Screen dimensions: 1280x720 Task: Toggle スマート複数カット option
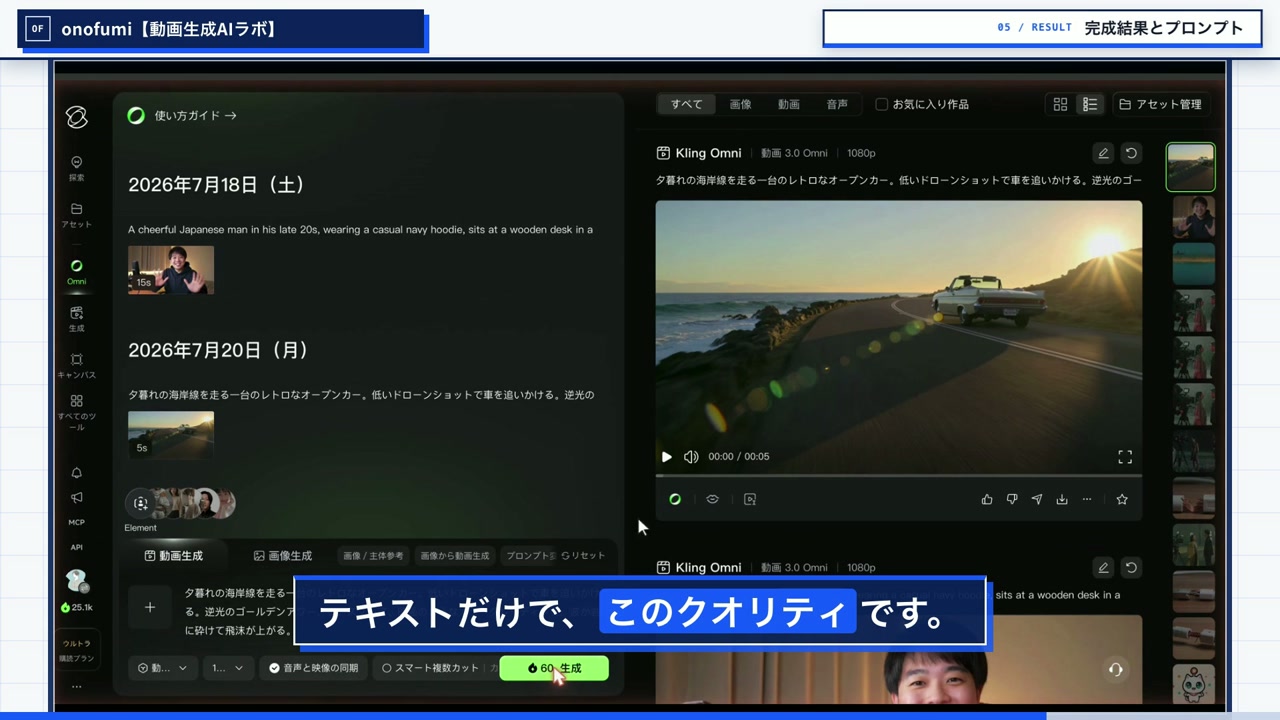tap(430, 668)
